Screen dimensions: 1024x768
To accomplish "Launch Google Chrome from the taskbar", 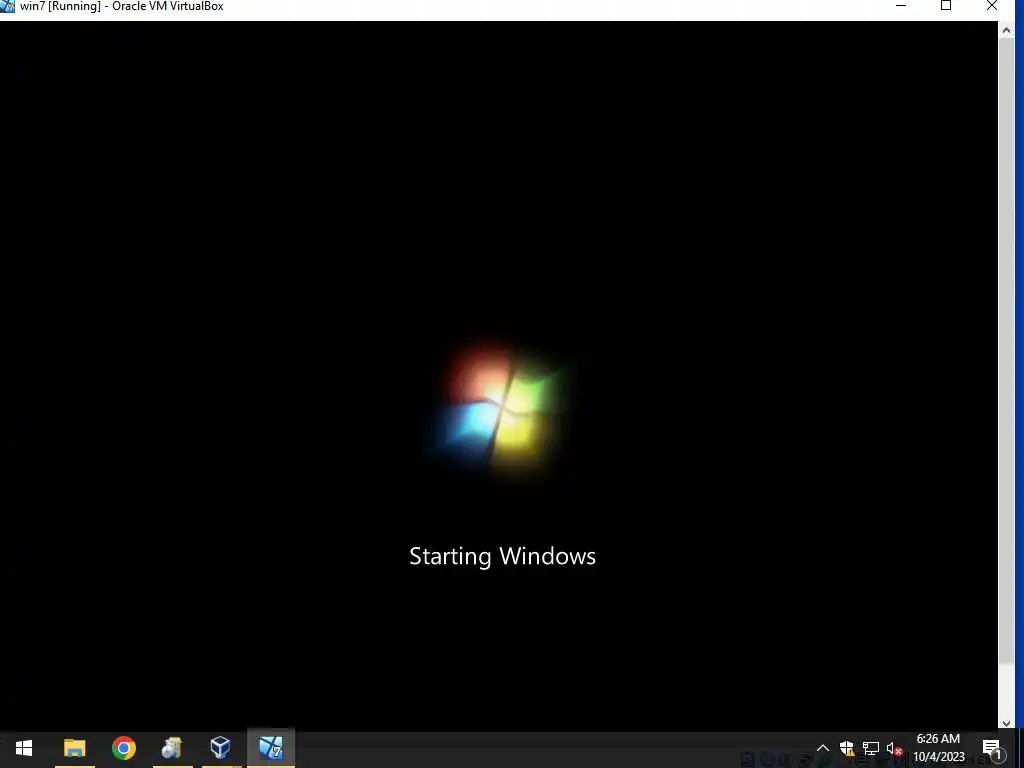I will pyautogui.click(x=124, y=748).
